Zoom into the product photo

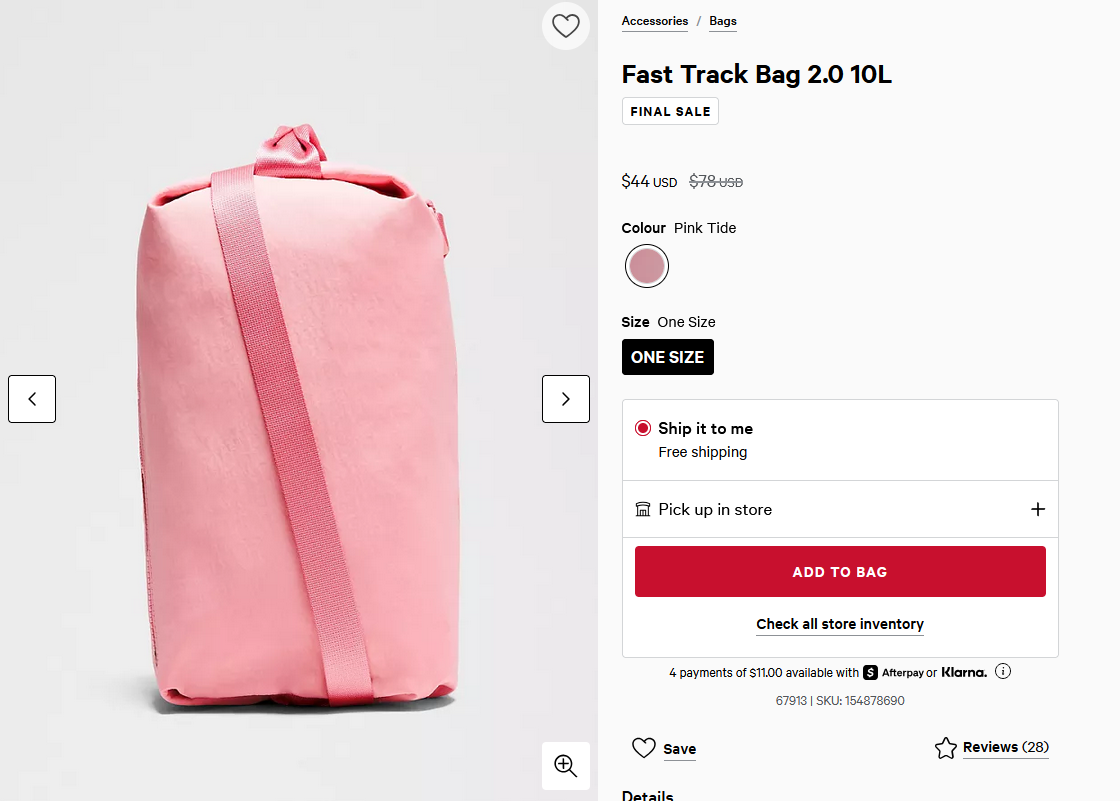coord(566,766)
